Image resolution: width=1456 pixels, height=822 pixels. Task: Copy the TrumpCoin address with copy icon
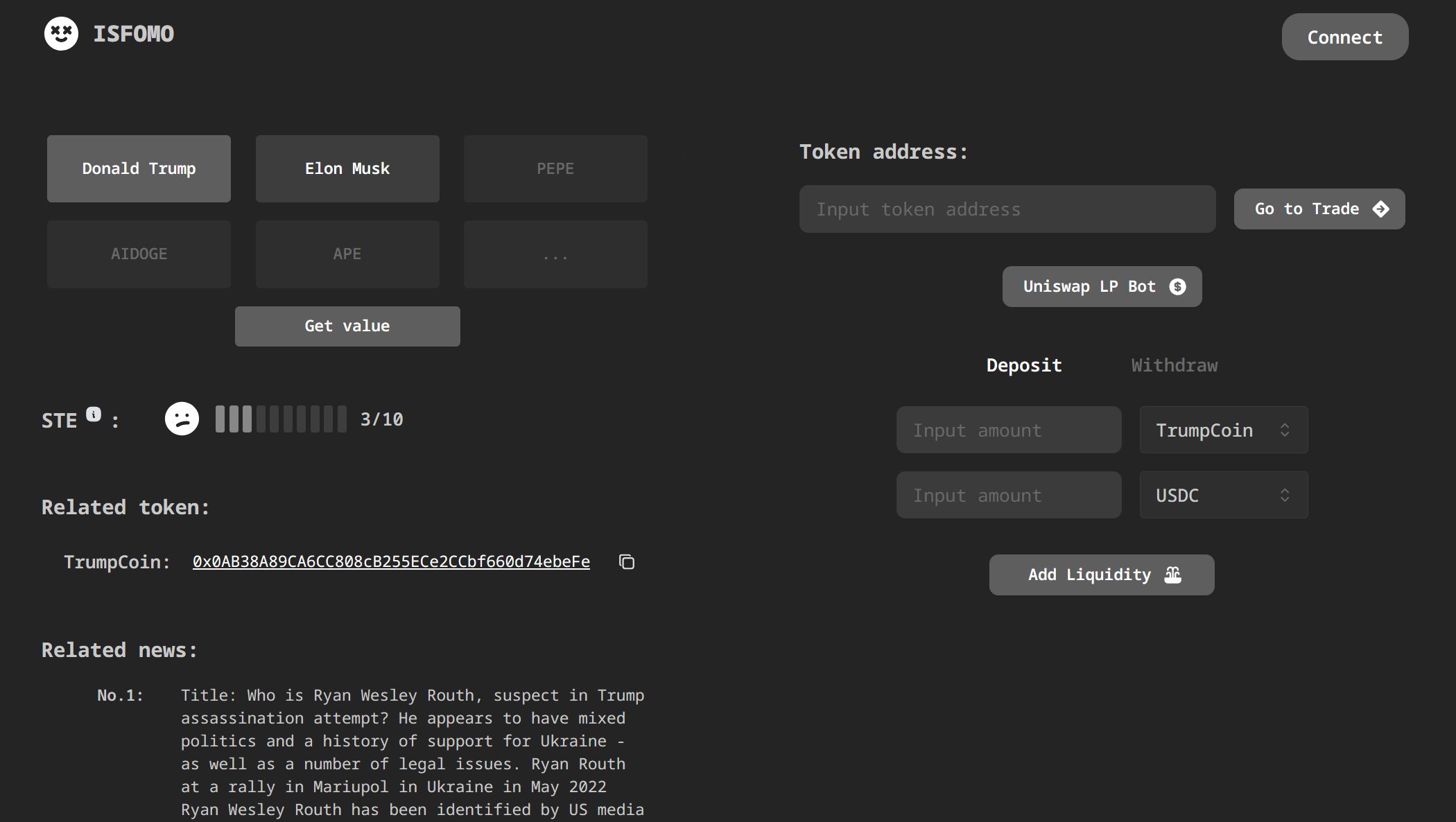[x=627, y=561]
